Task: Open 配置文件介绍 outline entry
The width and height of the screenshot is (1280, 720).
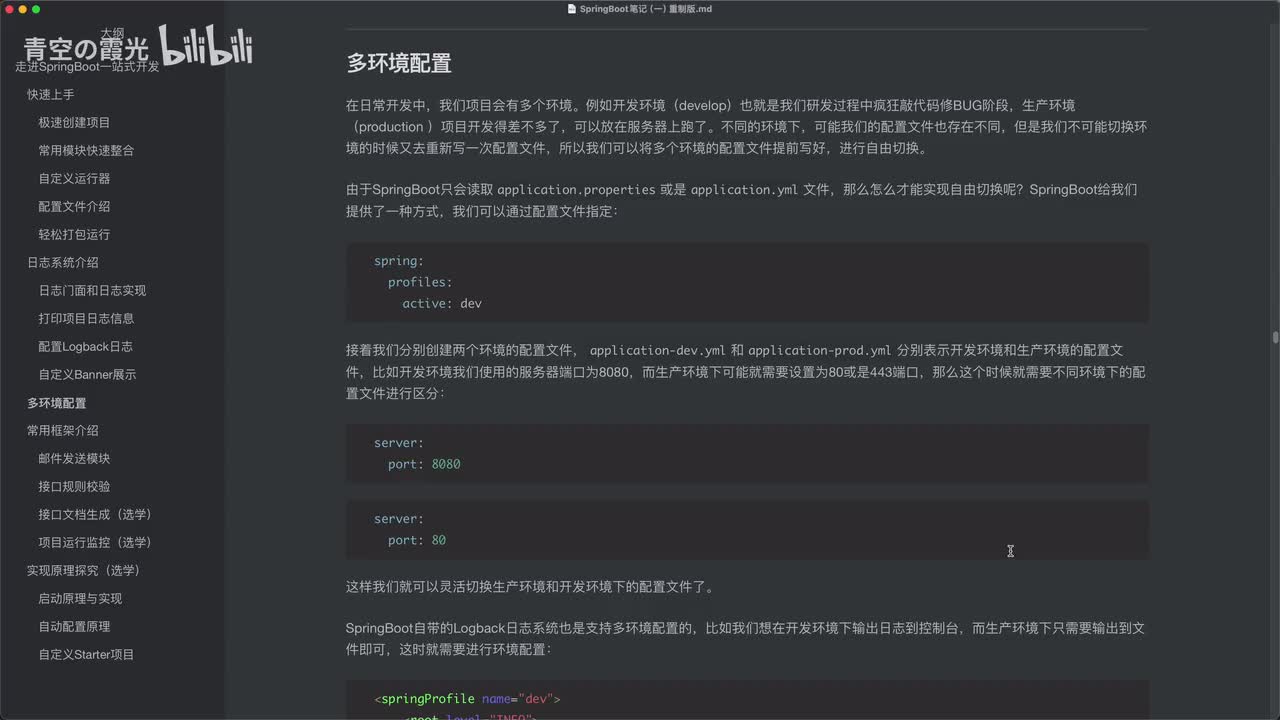Action: pos(74,206)
